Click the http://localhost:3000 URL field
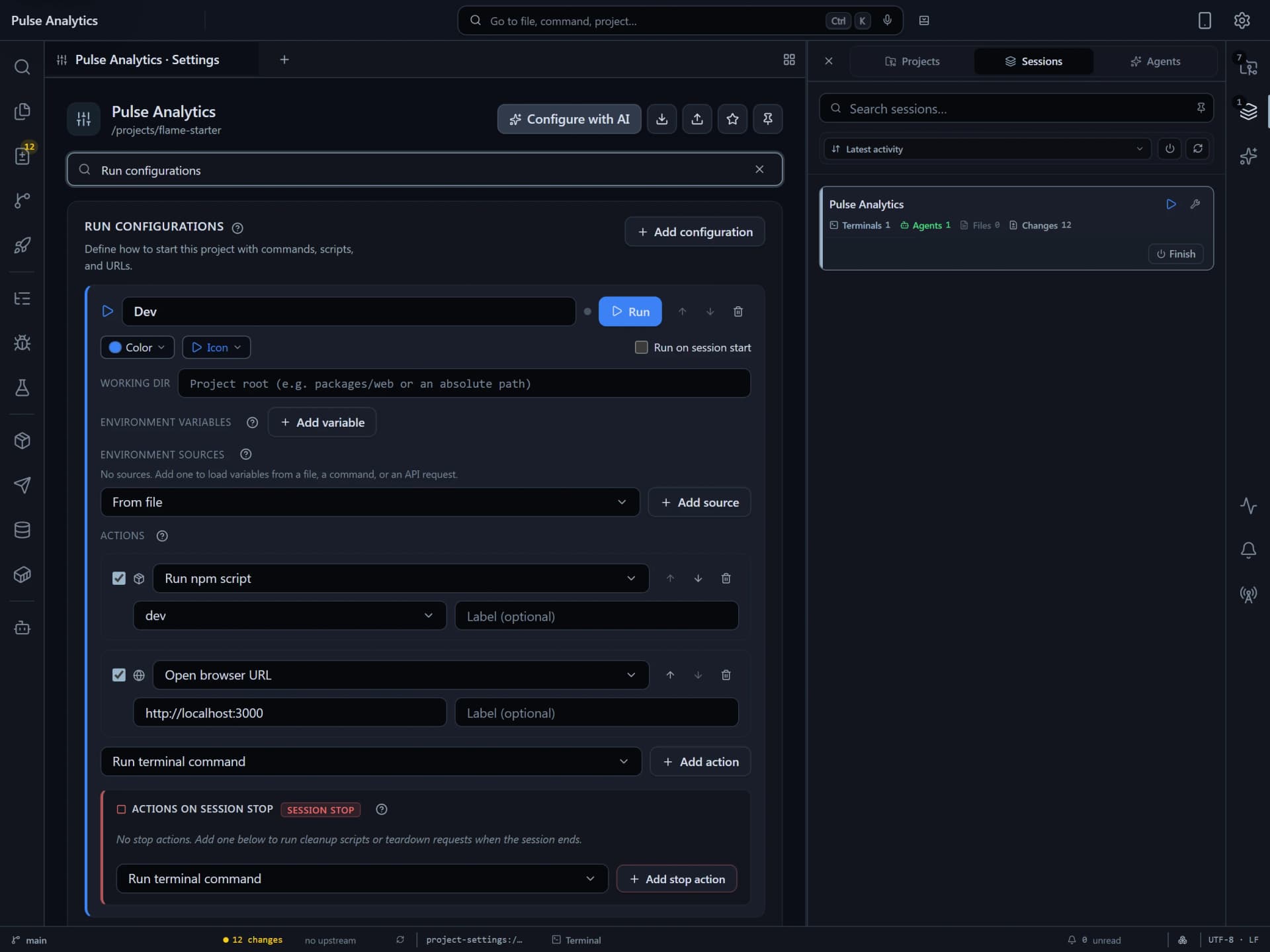The height and width of the screenshot is (952, 1270). 290,713
